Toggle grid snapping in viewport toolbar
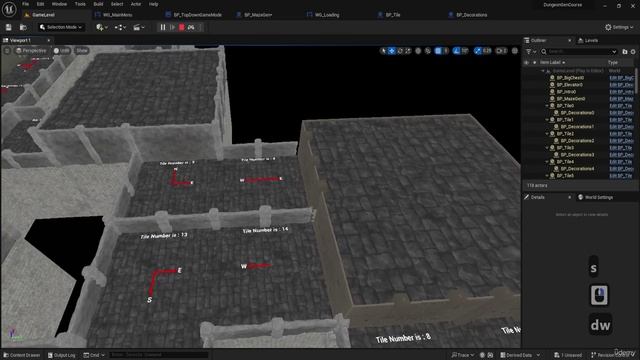640x360 pixels. coord(438,51)
